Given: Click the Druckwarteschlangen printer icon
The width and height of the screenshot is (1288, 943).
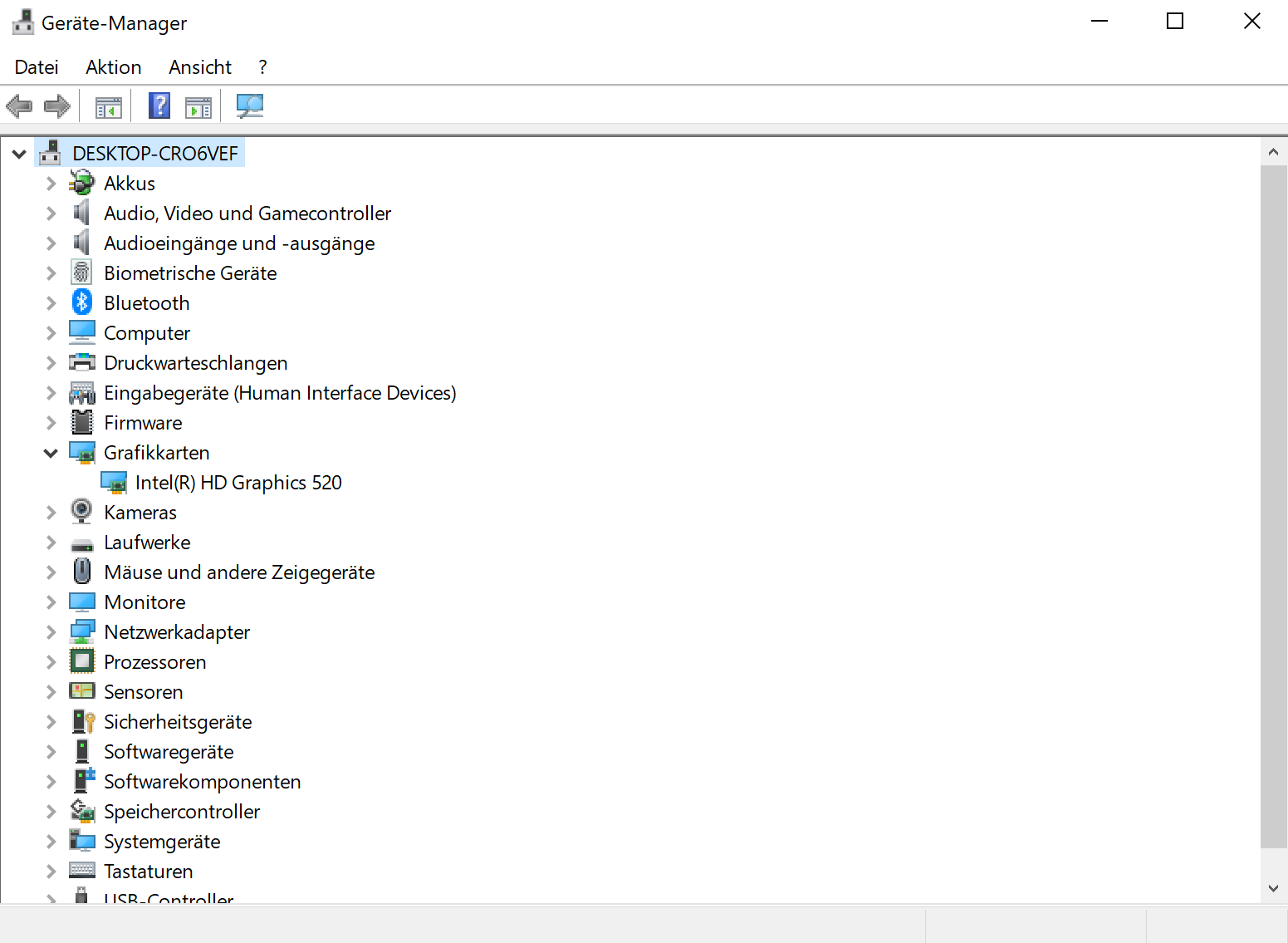Looking at the screenshot, I should coord(82,362).
